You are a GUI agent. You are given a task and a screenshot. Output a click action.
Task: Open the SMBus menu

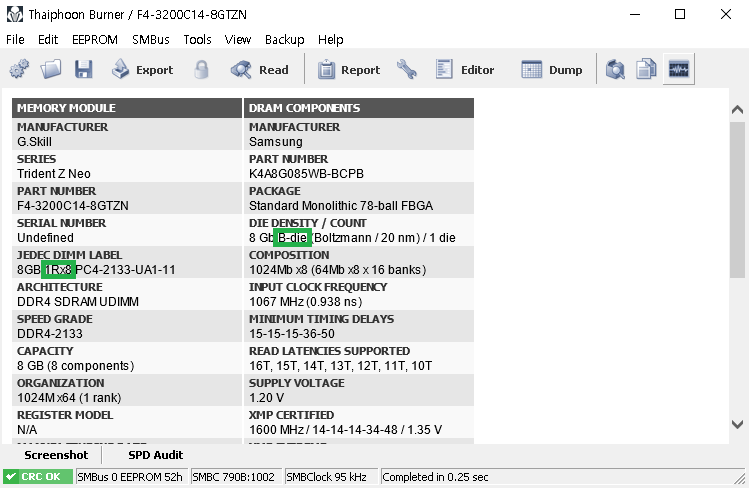[x=150, y=40]
